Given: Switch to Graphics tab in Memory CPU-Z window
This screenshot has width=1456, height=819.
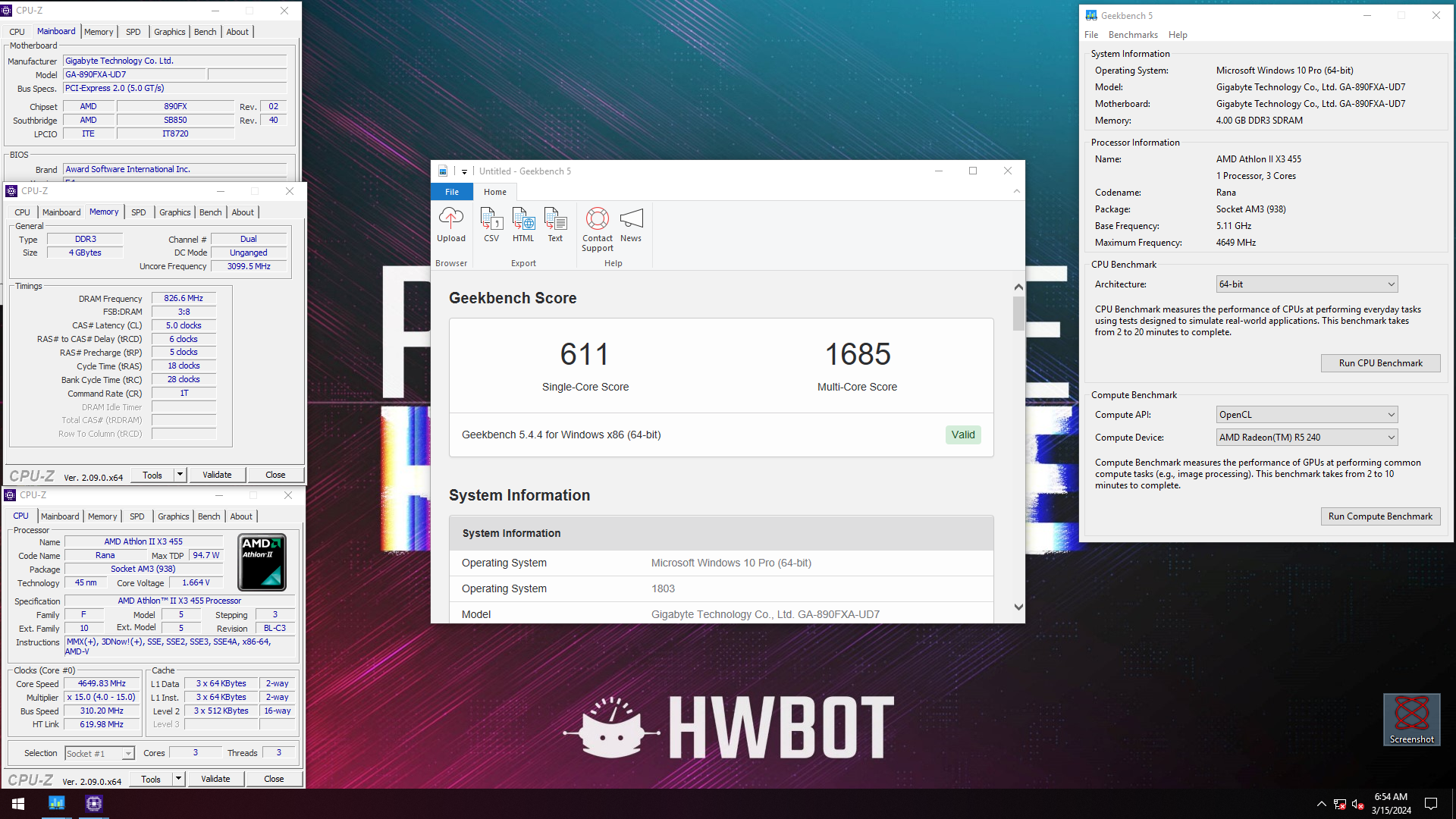Looking at the screenshot, I should coord(175,212).
